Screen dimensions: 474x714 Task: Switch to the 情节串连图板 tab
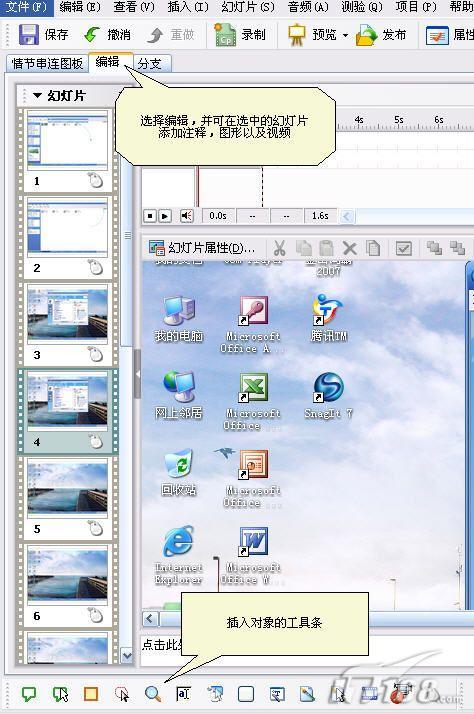[47, 63]
